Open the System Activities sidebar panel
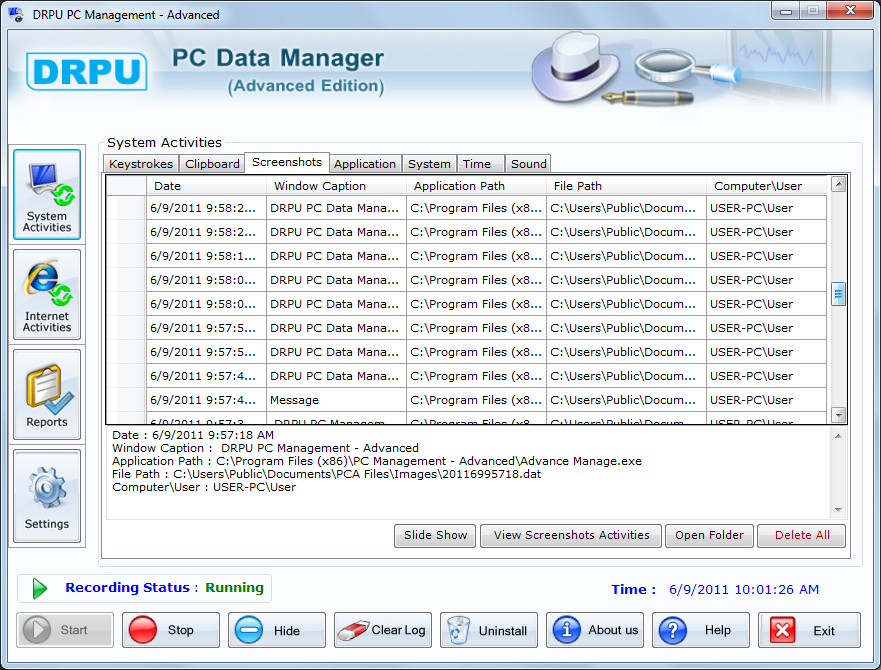Image resolution: width=881 pixels, height=670 pixels. coord(47,194)
